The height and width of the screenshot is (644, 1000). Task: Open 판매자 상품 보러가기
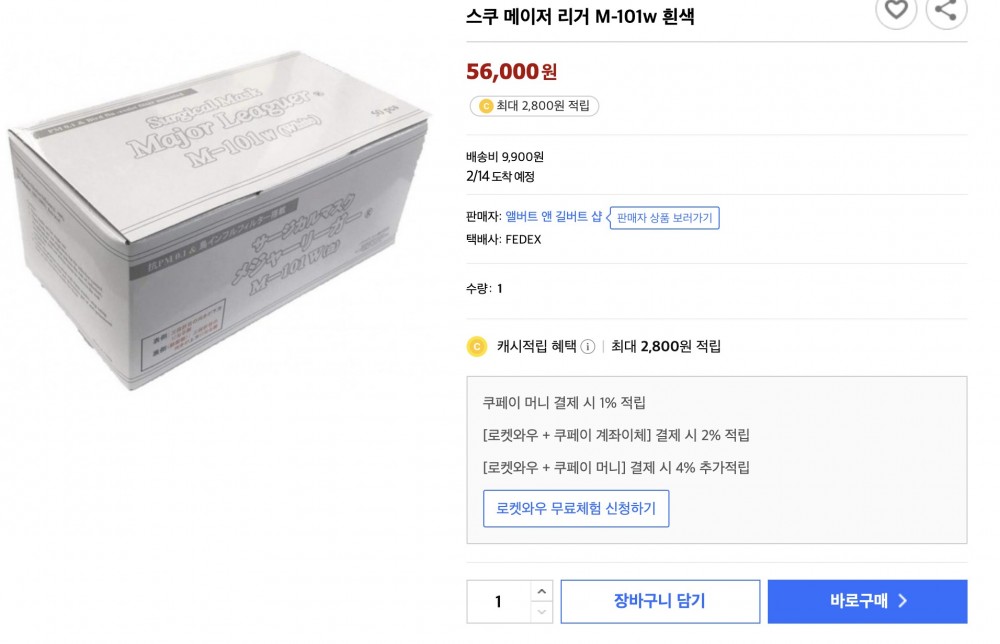[x=665, y=218]
